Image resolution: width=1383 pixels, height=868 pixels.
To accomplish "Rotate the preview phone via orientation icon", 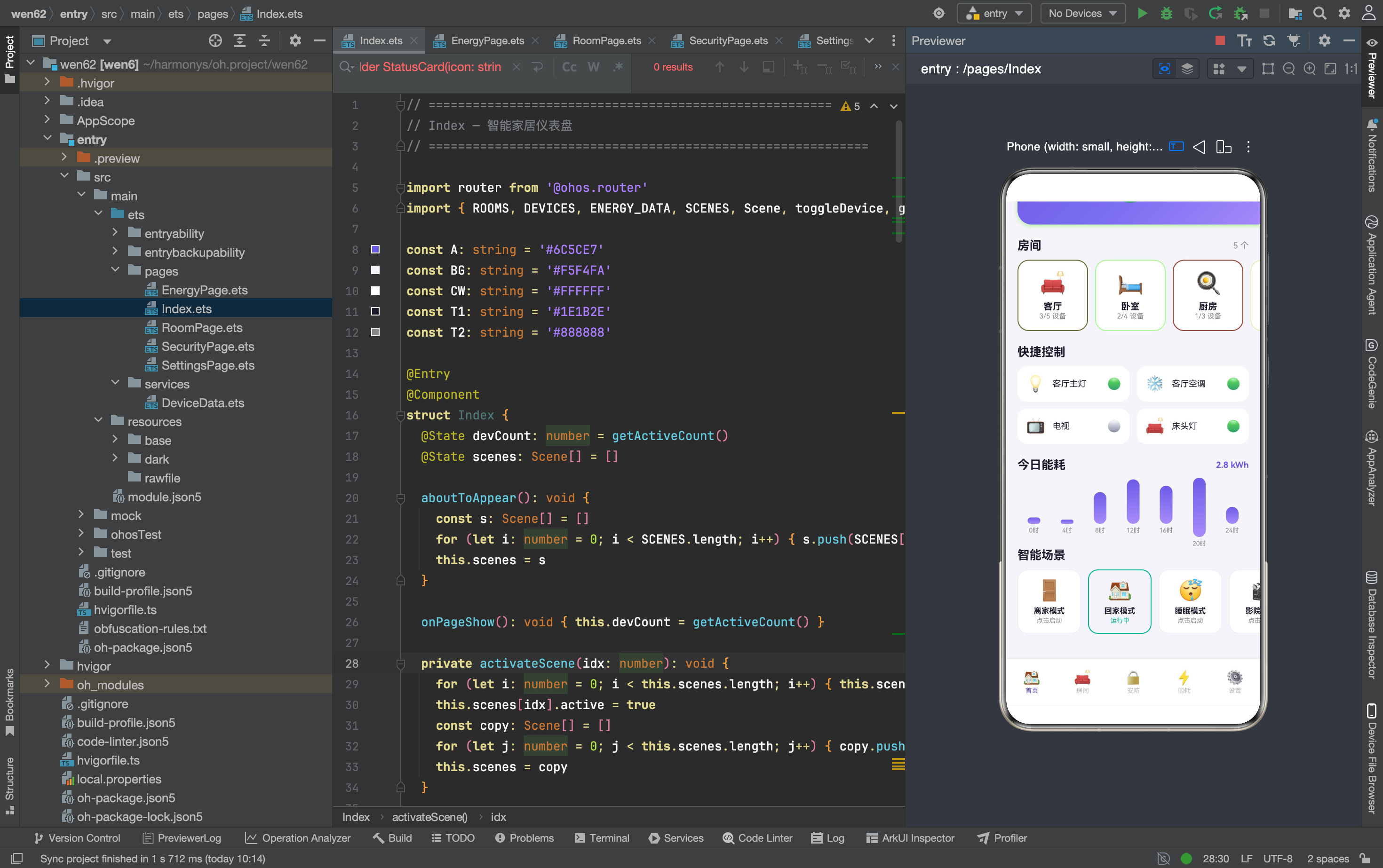I will 1224,147.
